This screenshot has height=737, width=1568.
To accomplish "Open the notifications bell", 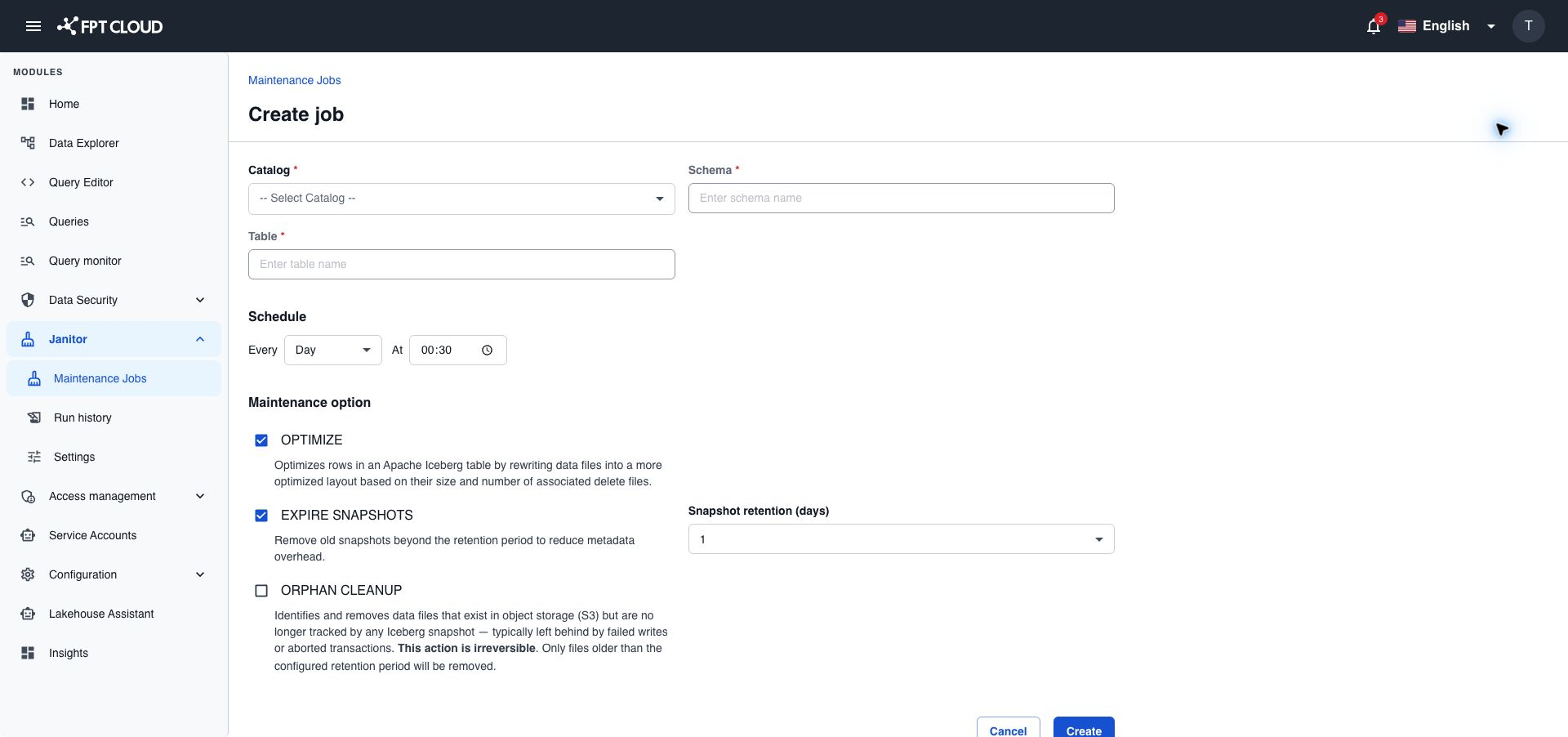I will tap(1374, 26).
